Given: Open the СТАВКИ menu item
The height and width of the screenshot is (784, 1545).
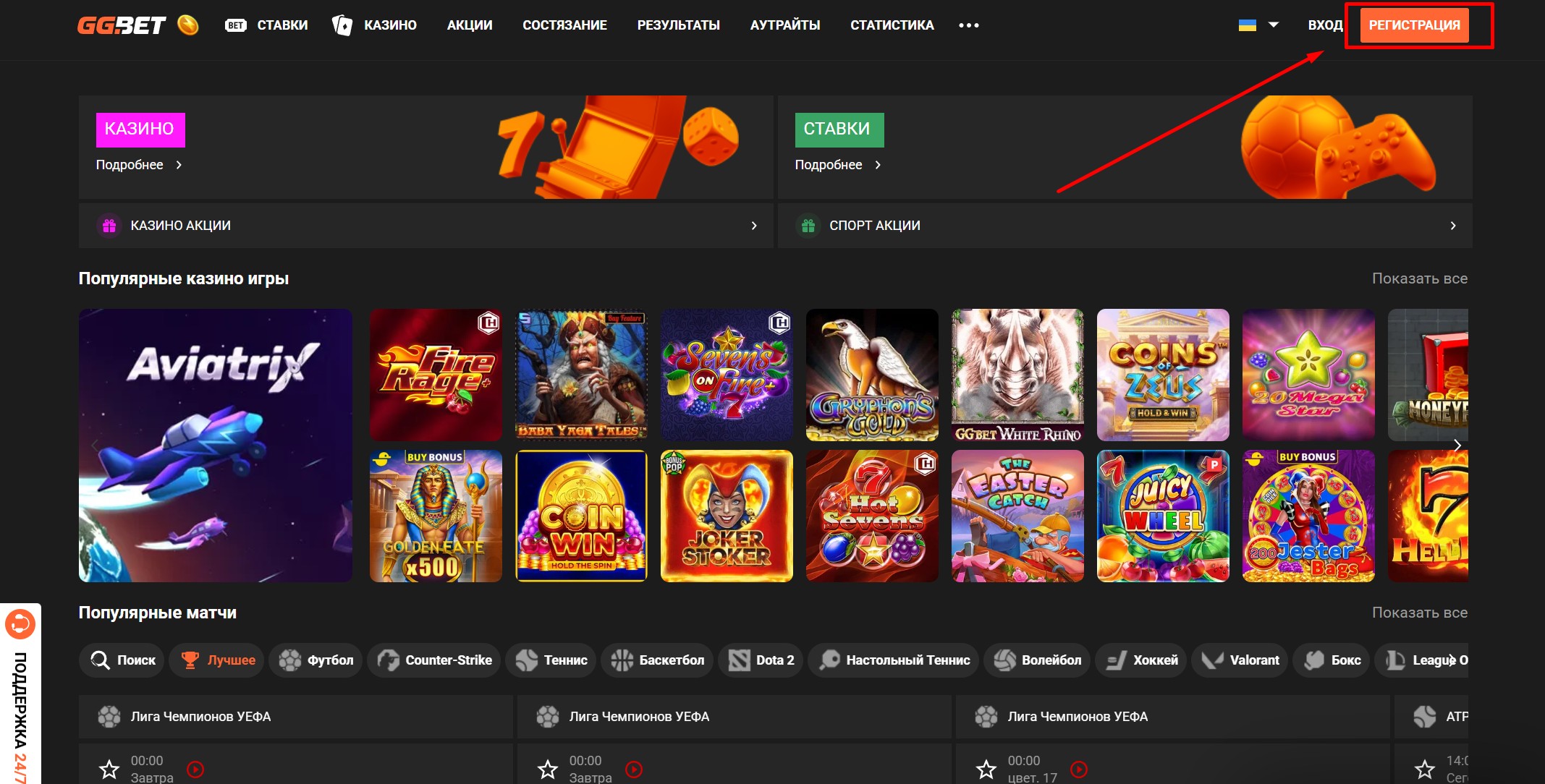Looking at the screenshot, I should [266, 25].
